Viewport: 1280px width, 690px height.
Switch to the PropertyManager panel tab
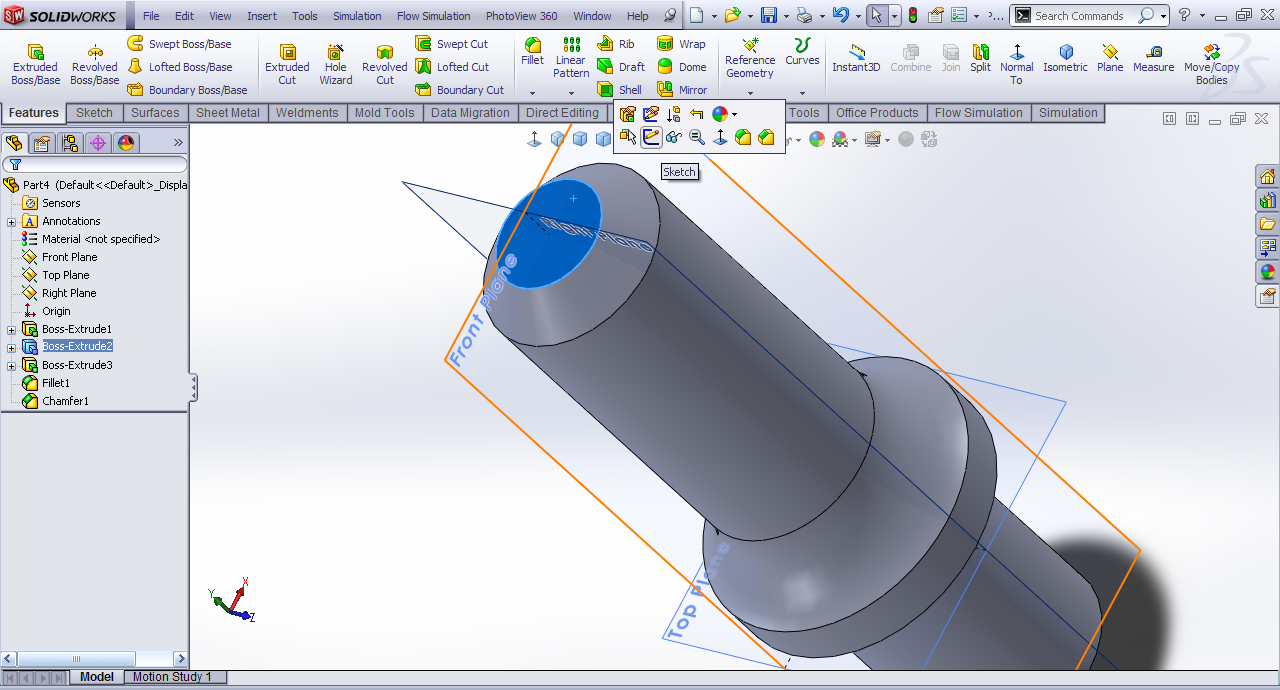(x=42, y=143)
